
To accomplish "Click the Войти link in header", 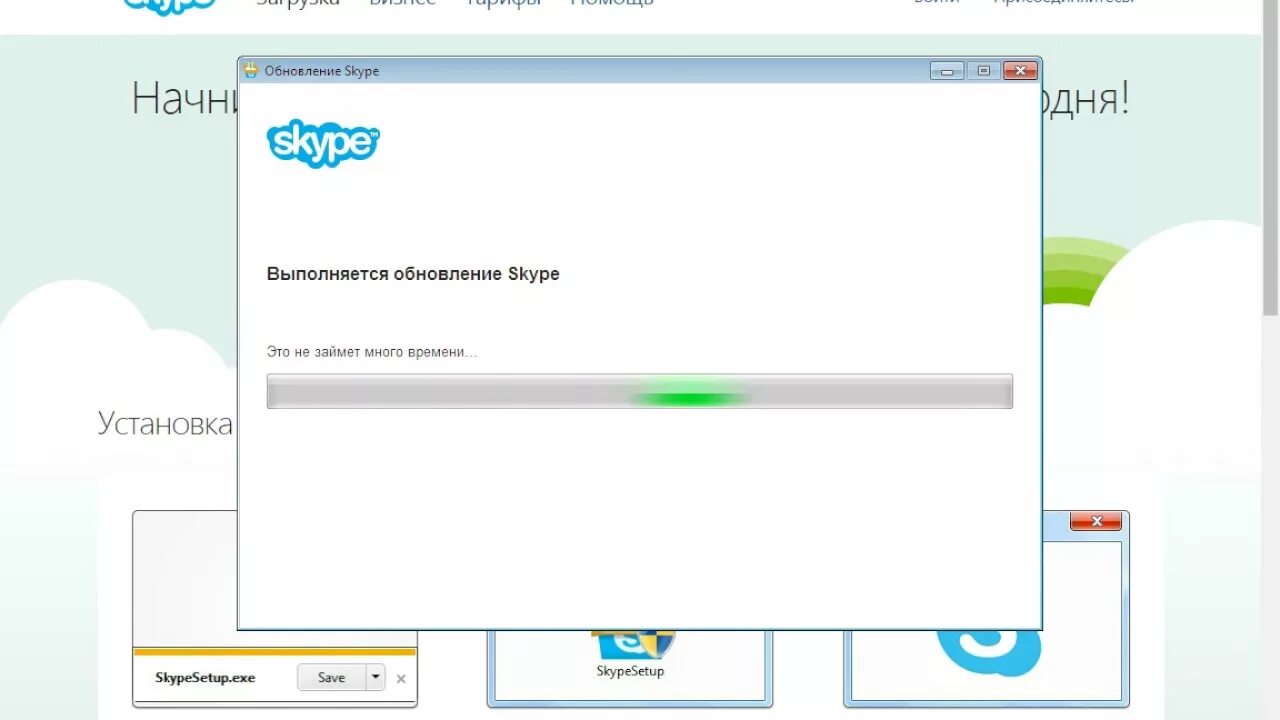I will [937, 3].
